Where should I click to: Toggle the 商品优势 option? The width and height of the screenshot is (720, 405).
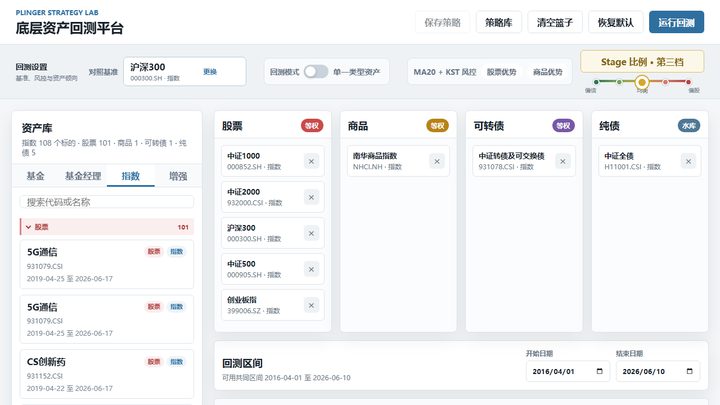(x=547, y=72)
